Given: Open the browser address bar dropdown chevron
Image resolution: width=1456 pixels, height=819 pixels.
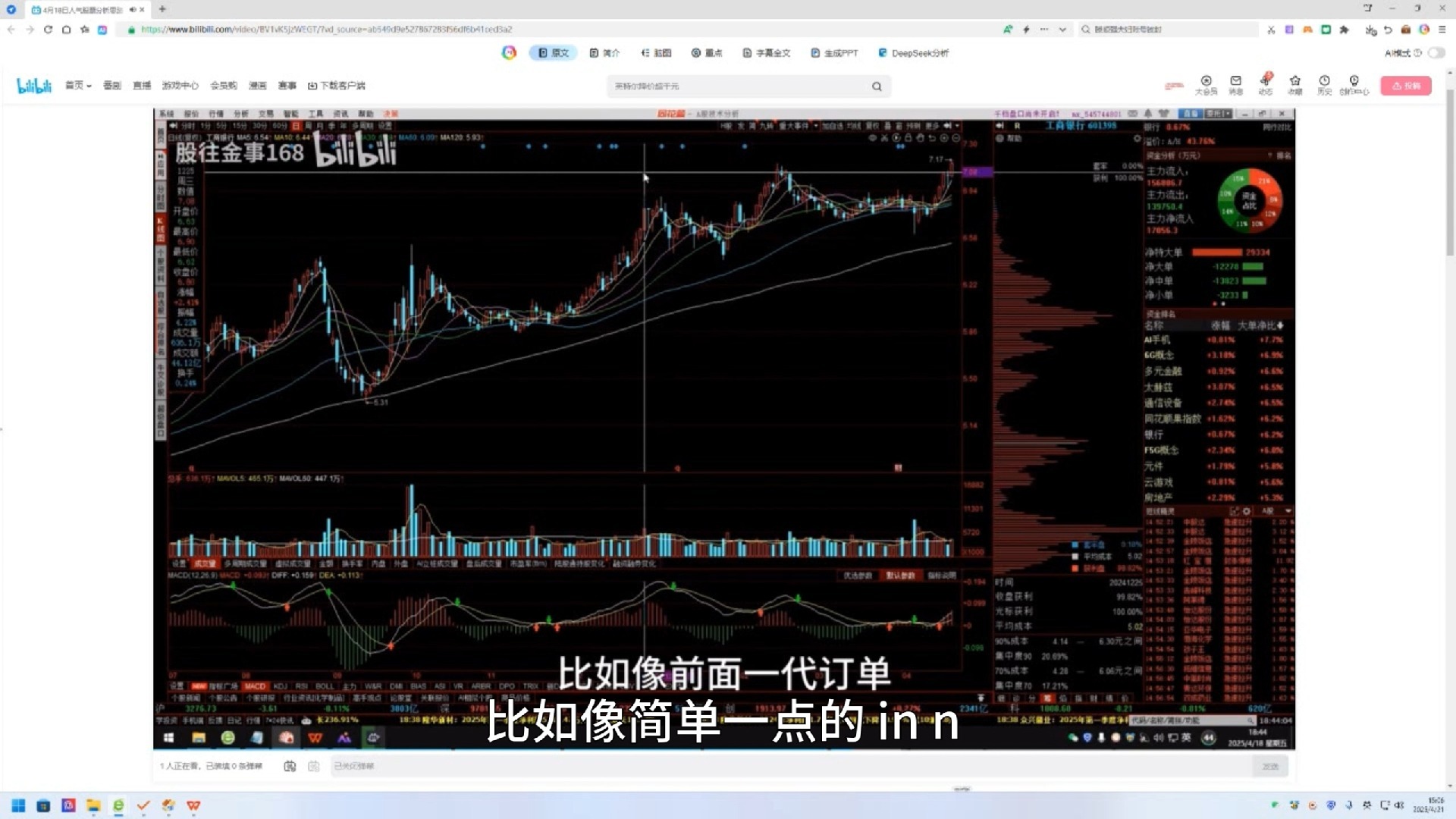Looking at the screenshot, I should click(x=1061, y=30).
